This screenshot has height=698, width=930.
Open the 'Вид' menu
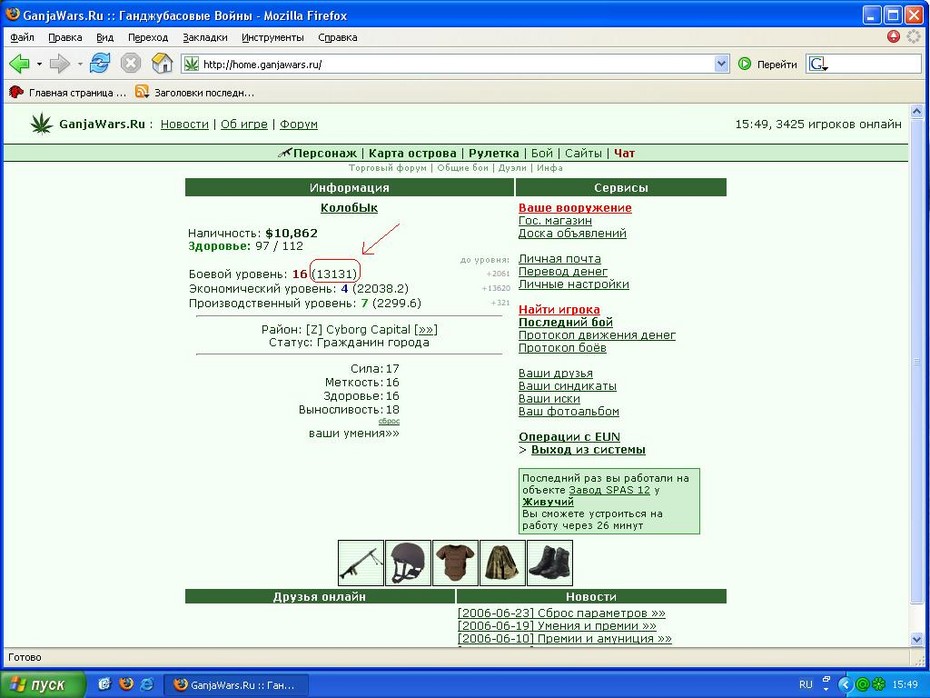tap(105, 37)
